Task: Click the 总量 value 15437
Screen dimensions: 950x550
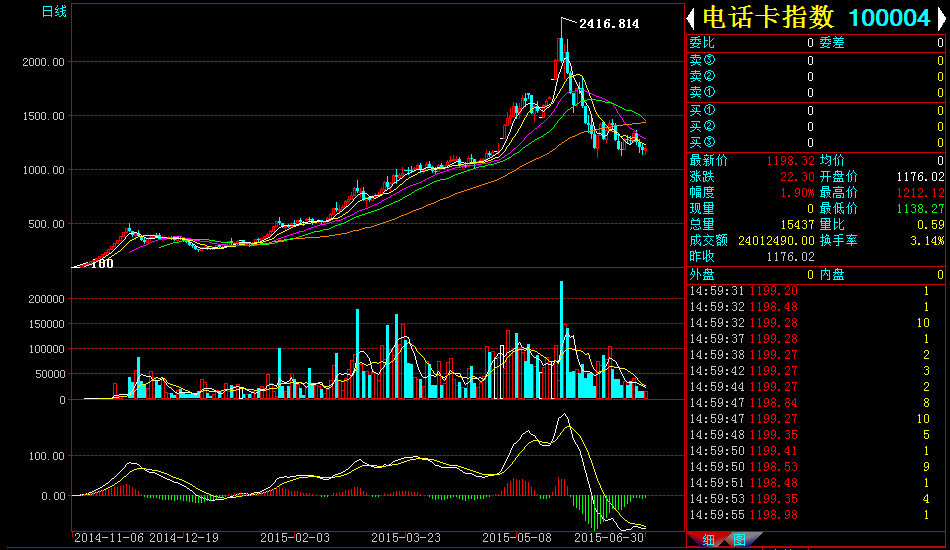Action: pos(797,225)
